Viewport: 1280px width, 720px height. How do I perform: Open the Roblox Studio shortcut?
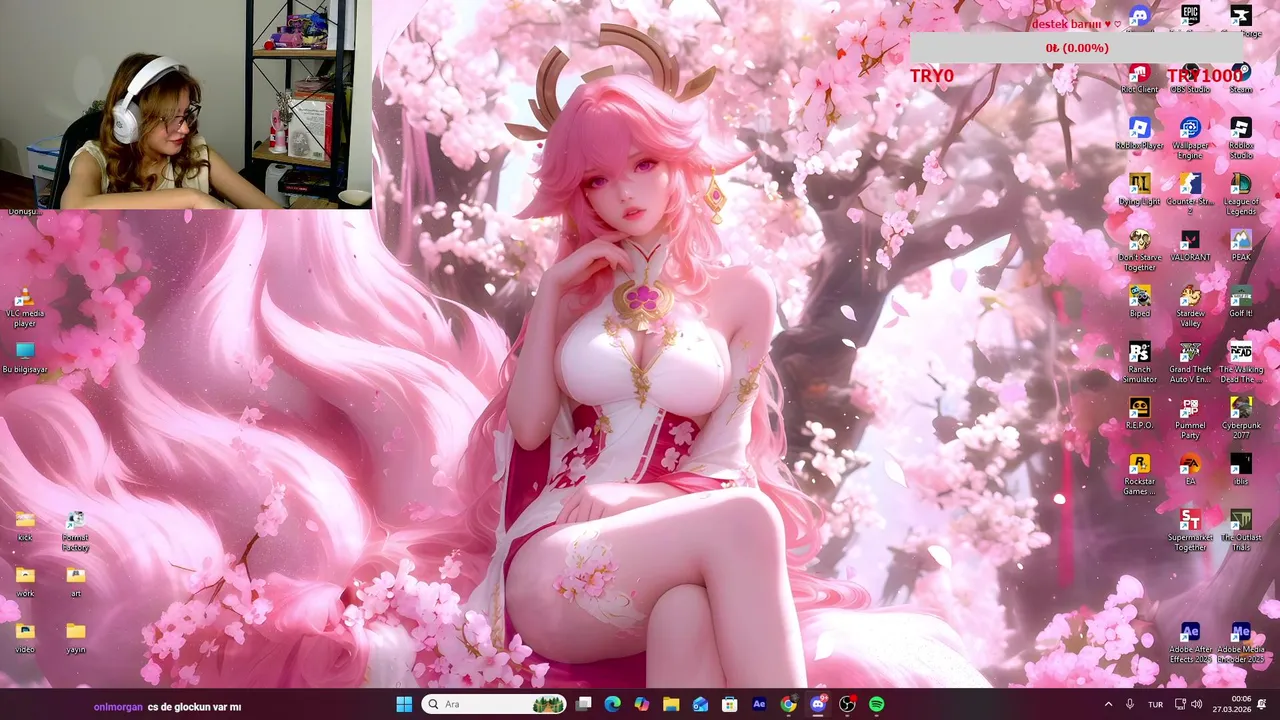pos(1240,138)
